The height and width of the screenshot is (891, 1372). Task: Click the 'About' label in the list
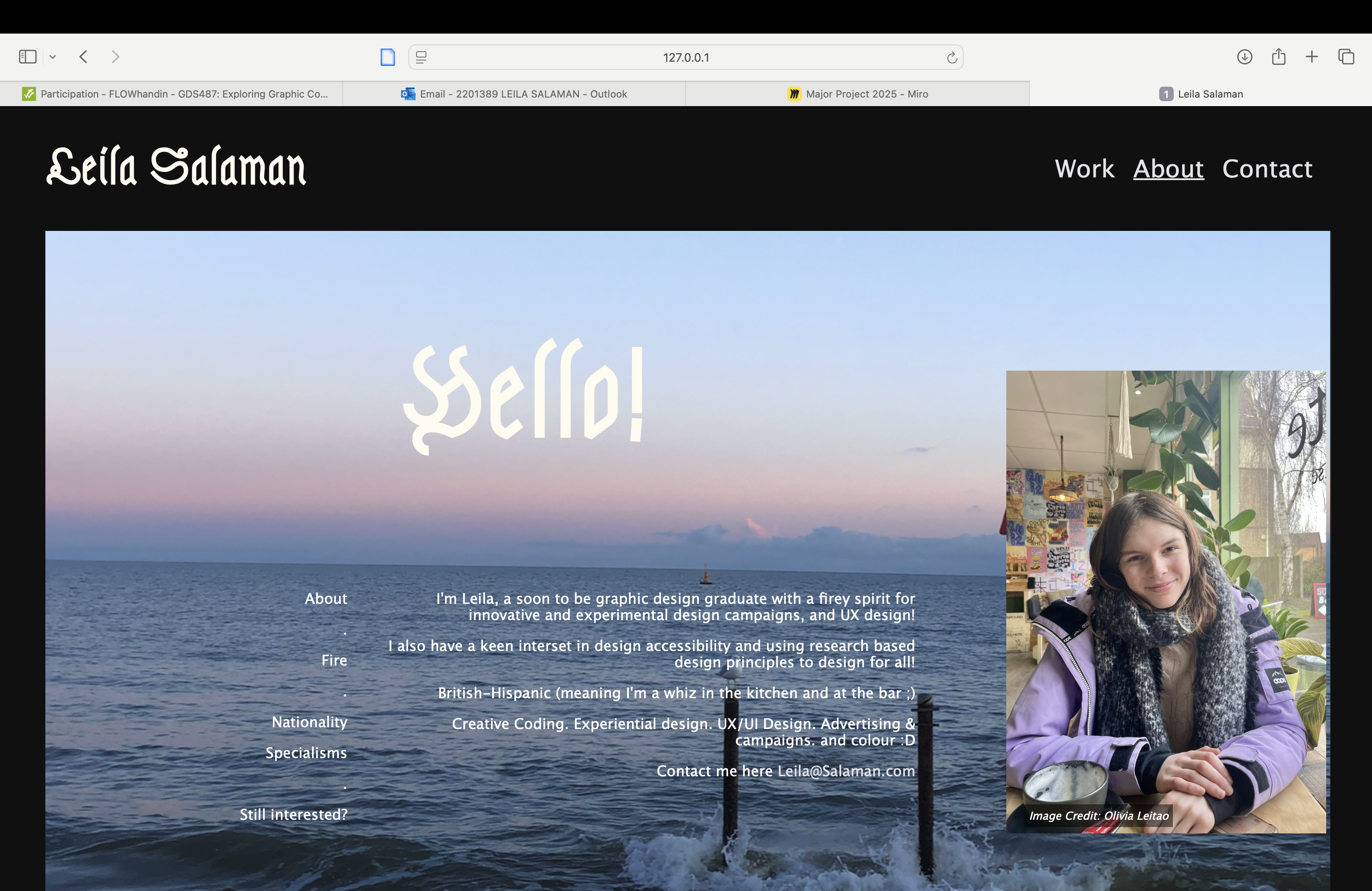point(326,598)
